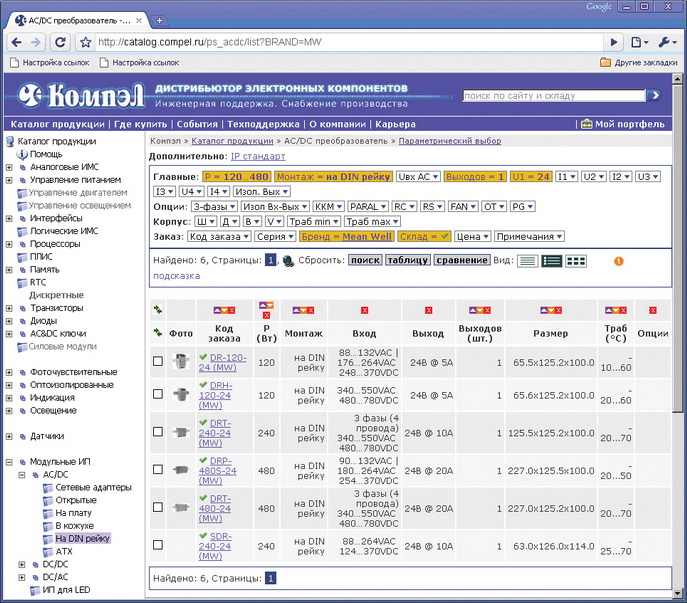This screenshot has height=603, width=687.
Task: Remove the Вход column with red X
Action: [365, 310]
